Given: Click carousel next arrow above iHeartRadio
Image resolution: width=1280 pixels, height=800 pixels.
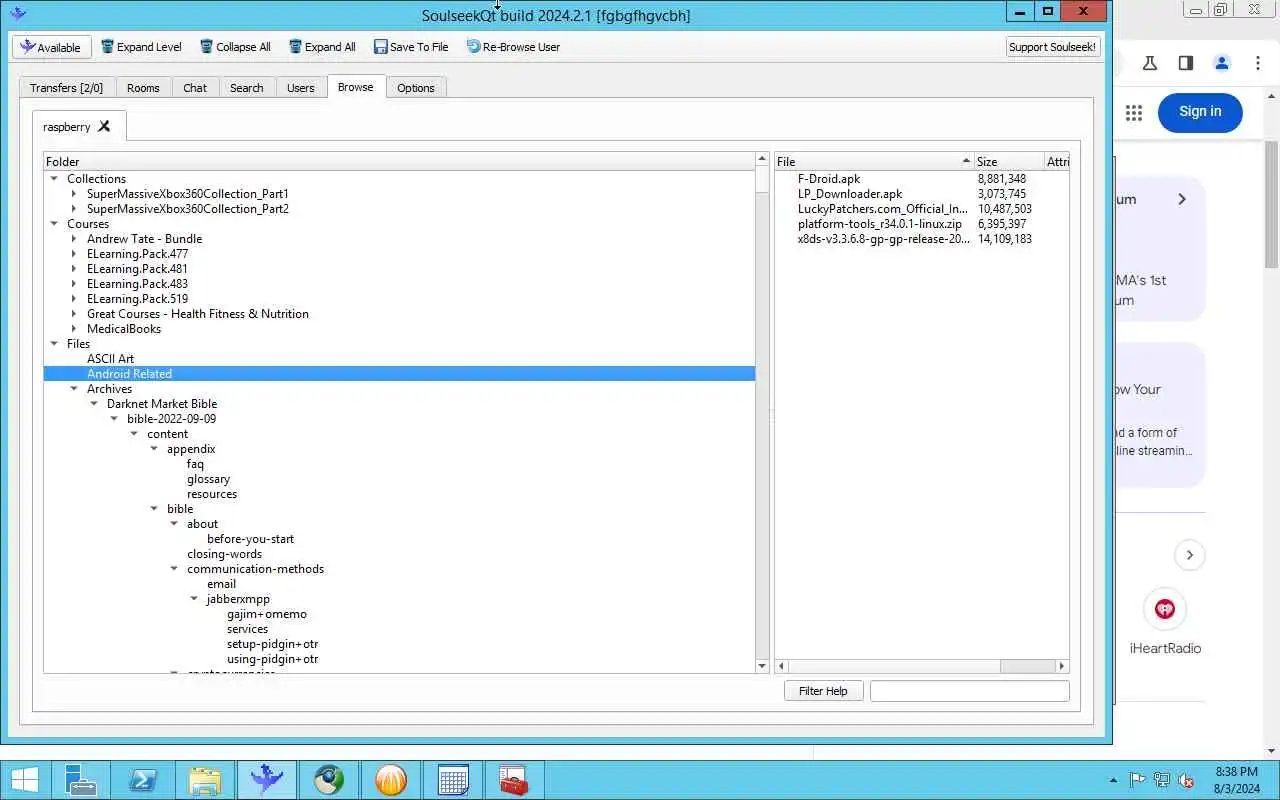Looking at the screenshot, I should click(x=1189, y=554).
